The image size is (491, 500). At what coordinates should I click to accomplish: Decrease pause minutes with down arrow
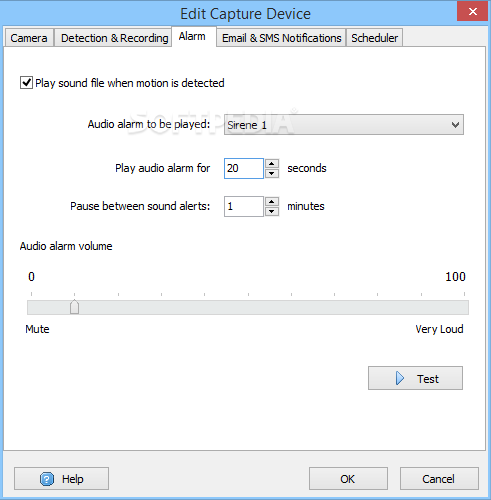(272, 211)
